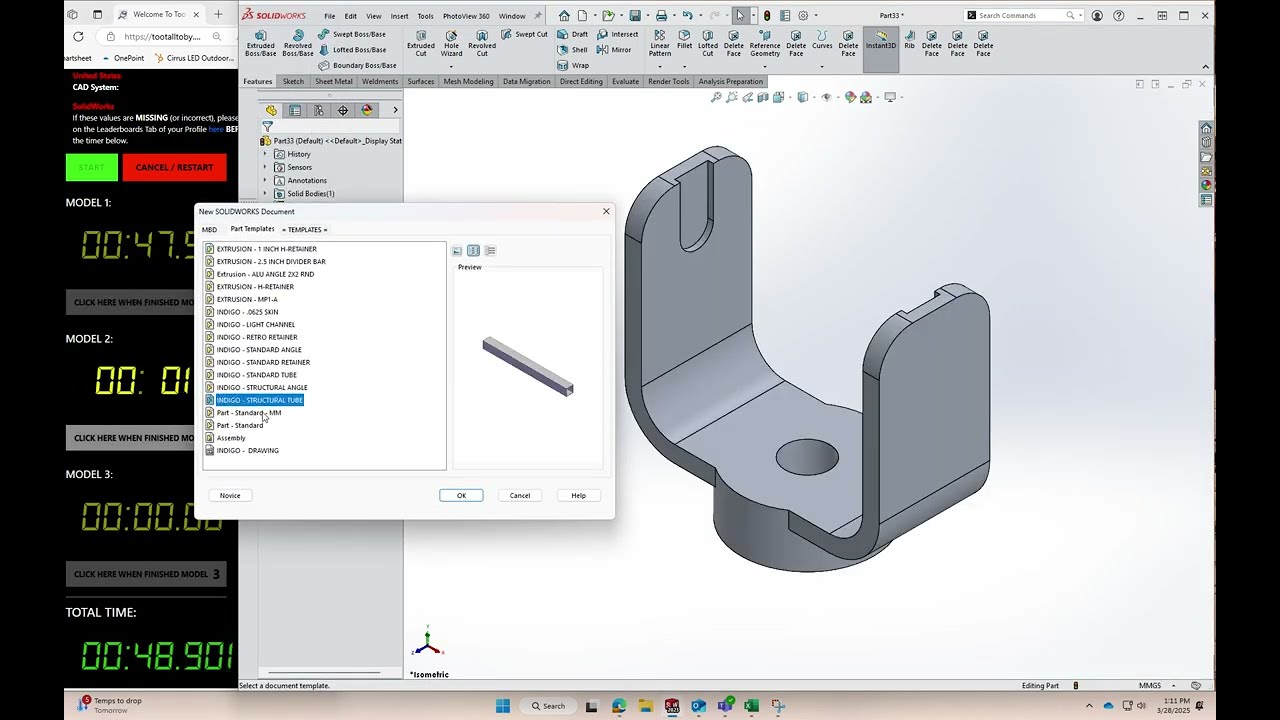Click the Lofted Cut tool
The height and width of the screenshot is (720, 1280).
[x=708, y=43]
